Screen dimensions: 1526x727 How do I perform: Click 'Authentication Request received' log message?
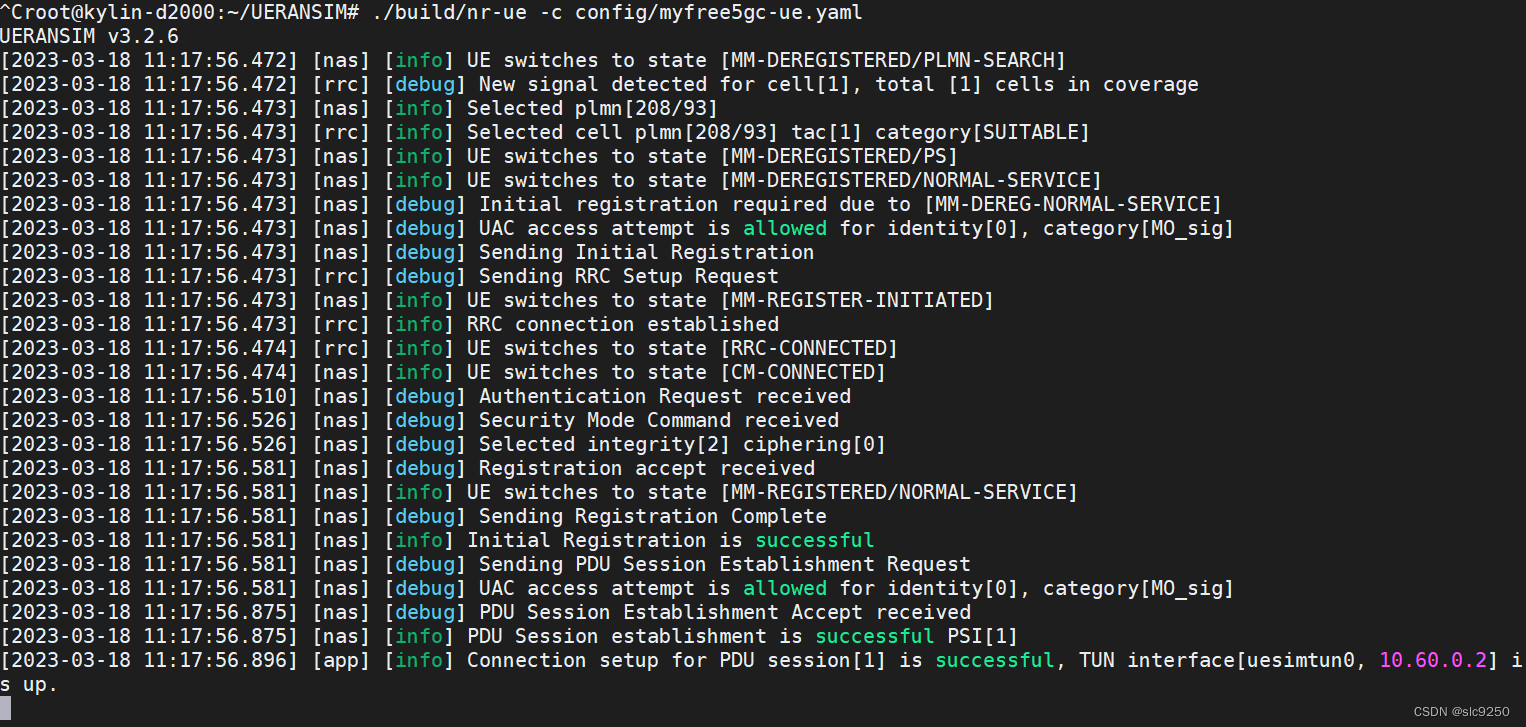coord(664,396)
